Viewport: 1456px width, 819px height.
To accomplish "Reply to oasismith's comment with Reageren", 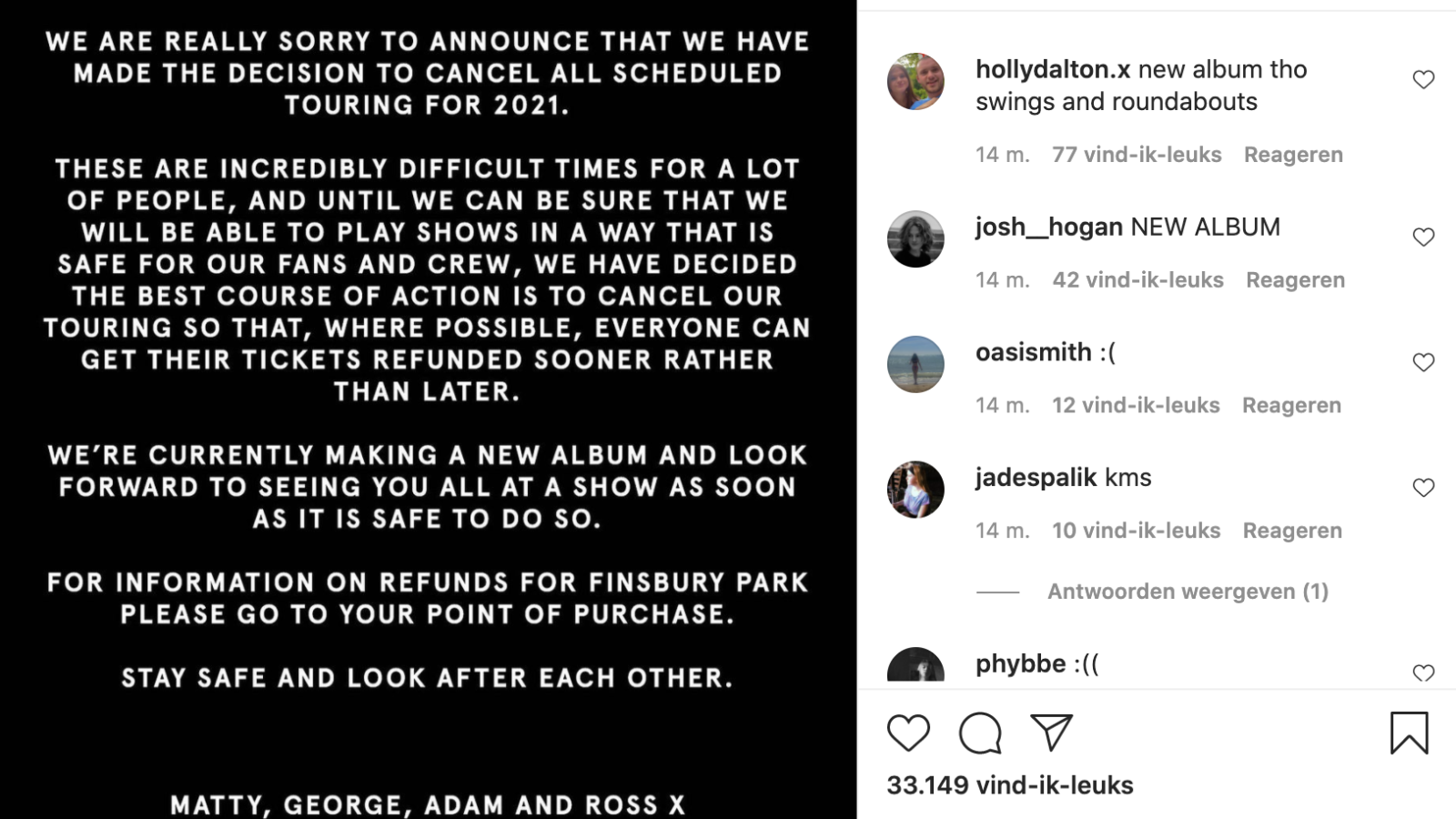I will [x=1291, y=406].
